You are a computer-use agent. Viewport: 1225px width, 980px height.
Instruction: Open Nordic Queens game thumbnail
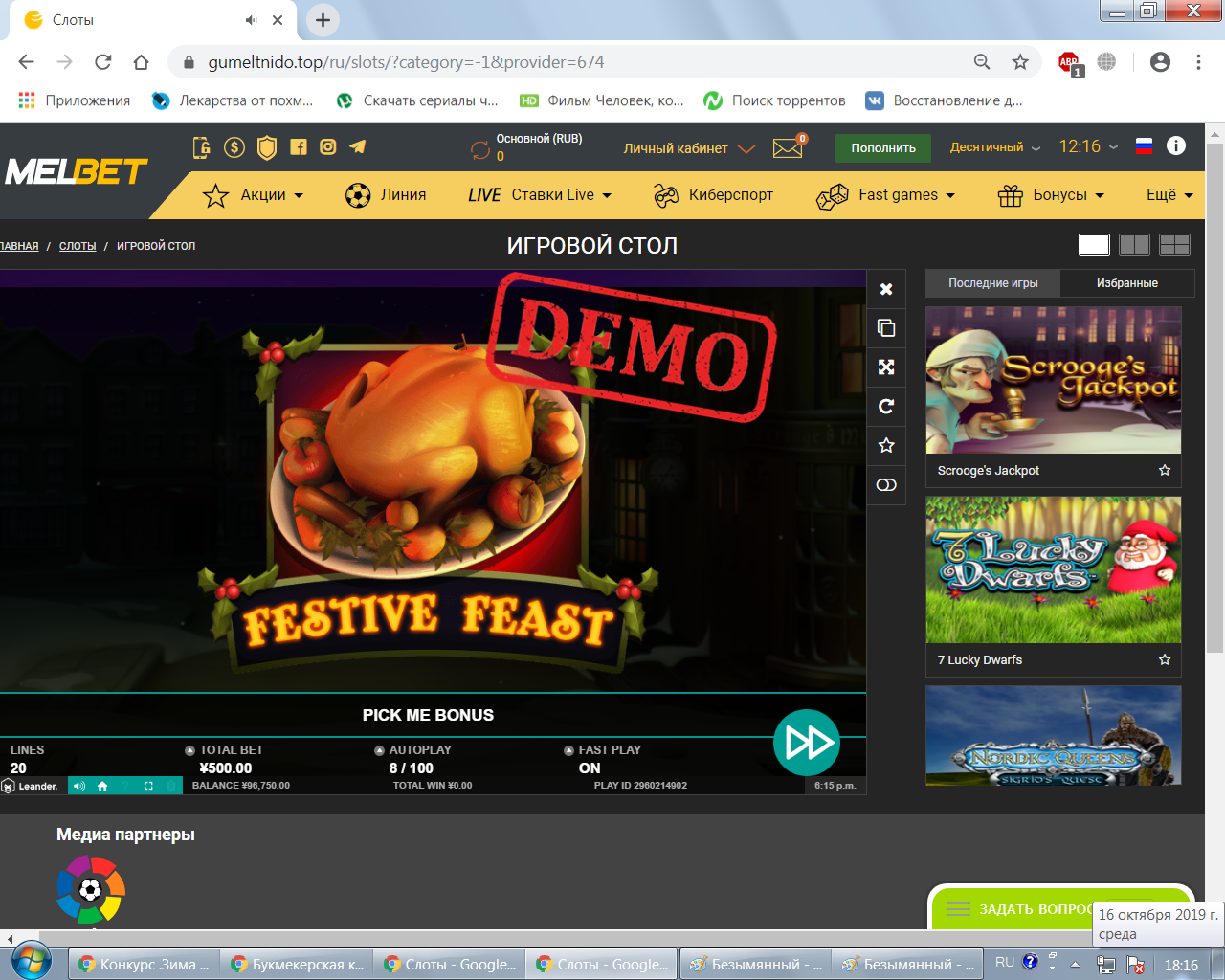tap(1053, 736)
